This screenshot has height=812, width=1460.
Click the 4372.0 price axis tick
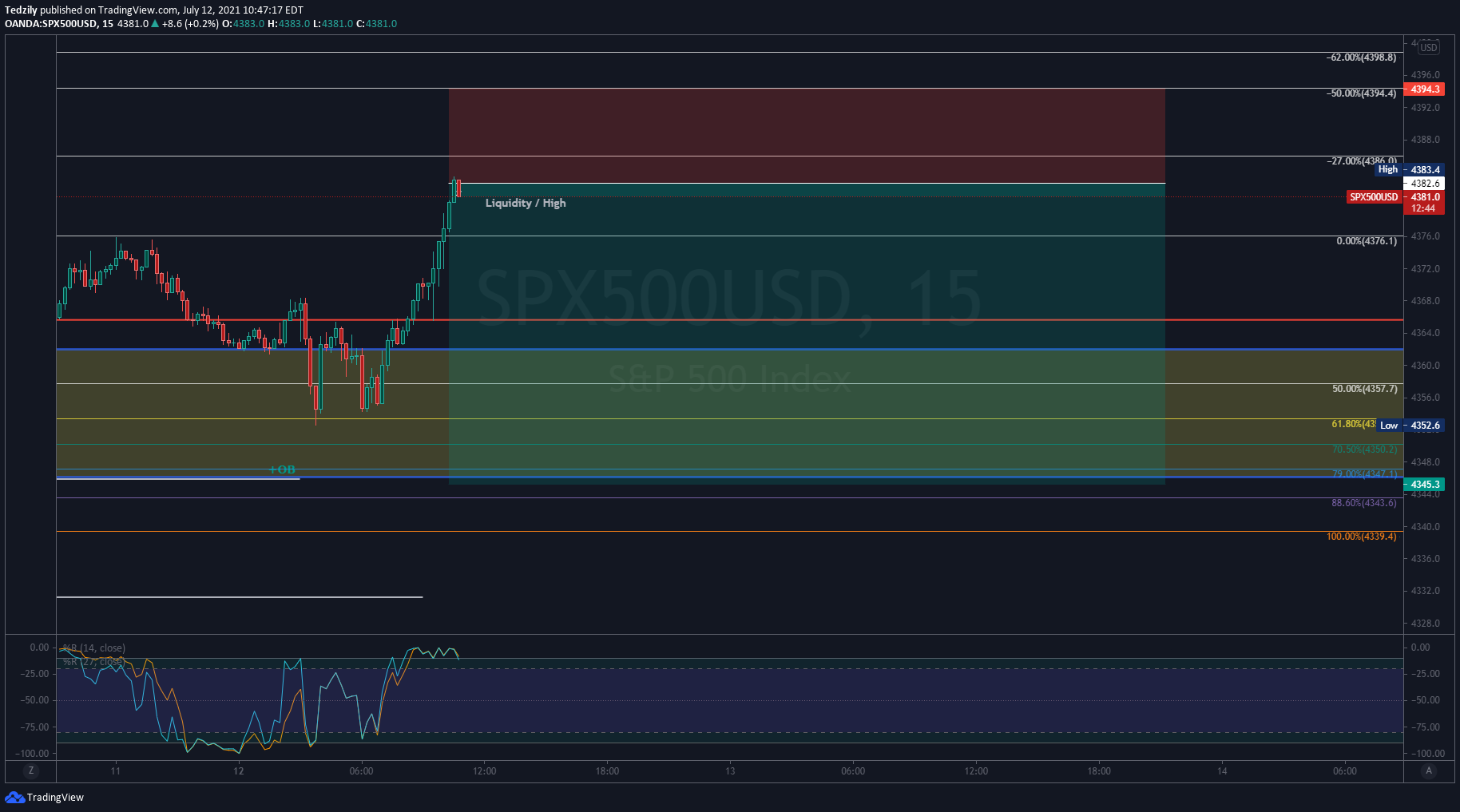point(1426,268)
